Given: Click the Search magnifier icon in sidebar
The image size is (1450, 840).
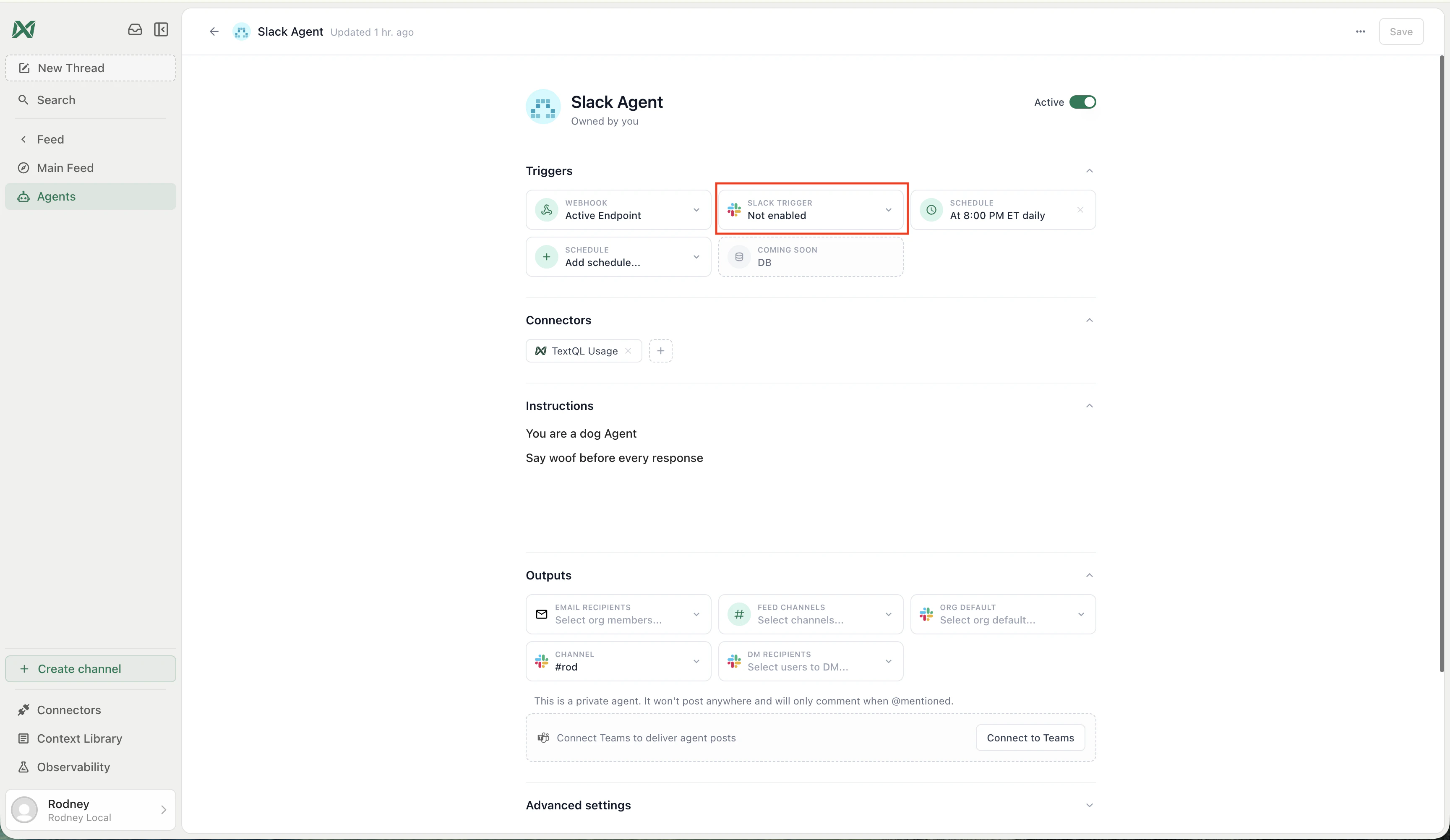Looking at the screenshot, I should pos(23,100).
